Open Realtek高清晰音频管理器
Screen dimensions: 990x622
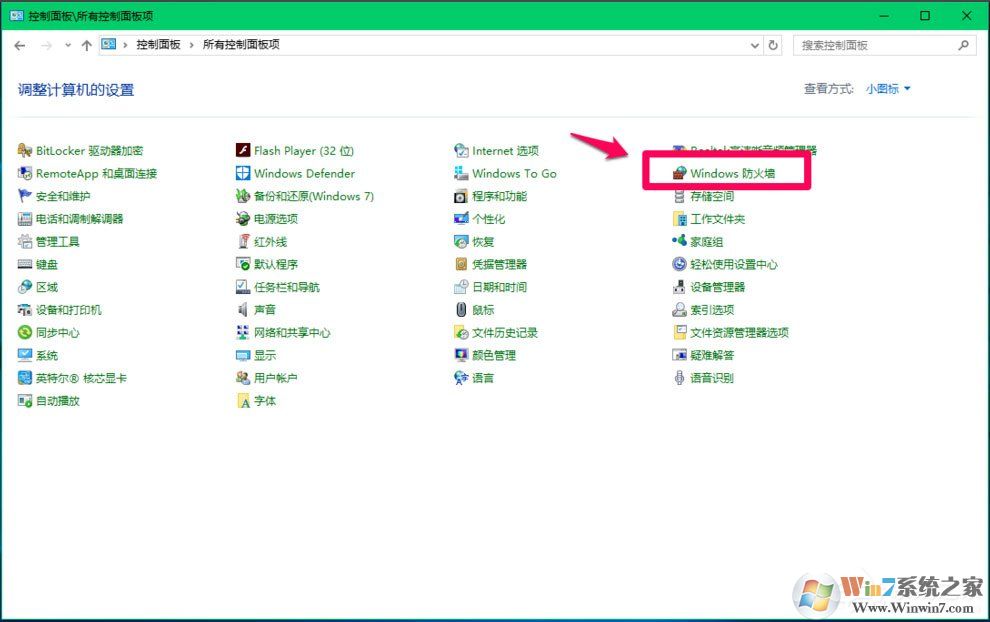pyautogui.click(x=750, y=150)
